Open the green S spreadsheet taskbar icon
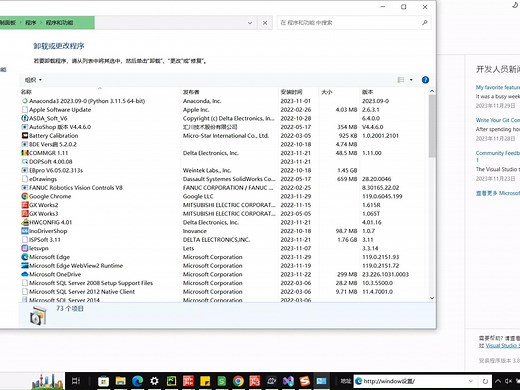The width and height of the screenshot is (520, 390). coord(221,381)
